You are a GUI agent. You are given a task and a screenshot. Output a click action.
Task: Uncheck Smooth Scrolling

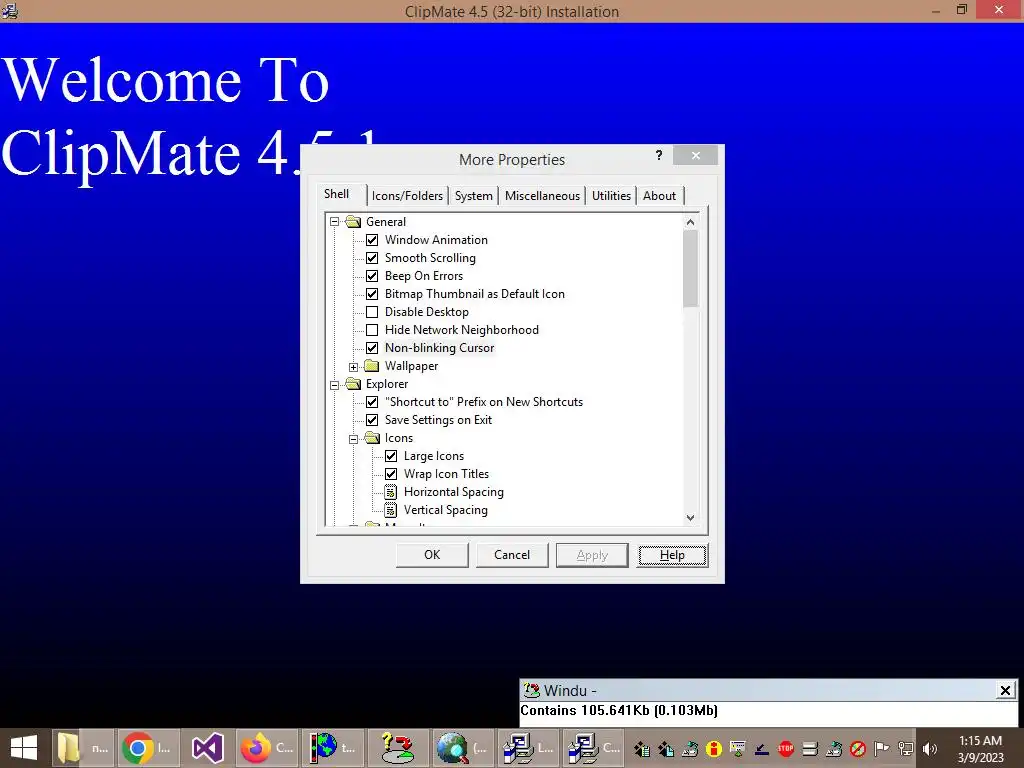click(x=372, y=258)
